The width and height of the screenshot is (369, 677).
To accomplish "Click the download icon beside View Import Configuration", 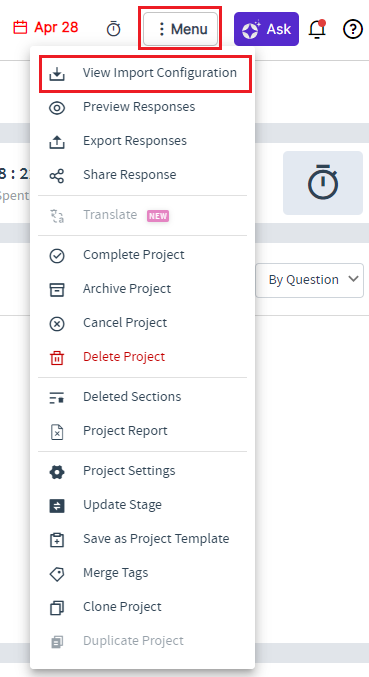I will [57, 73].
